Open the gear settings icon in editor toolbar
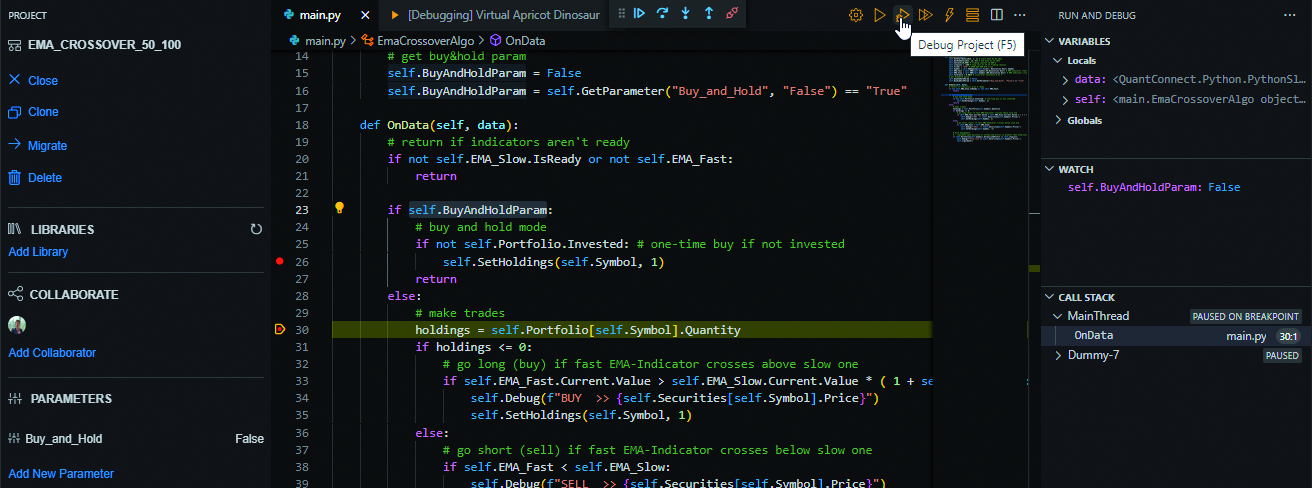1312x488 pixels. click(x=856, y=15)
